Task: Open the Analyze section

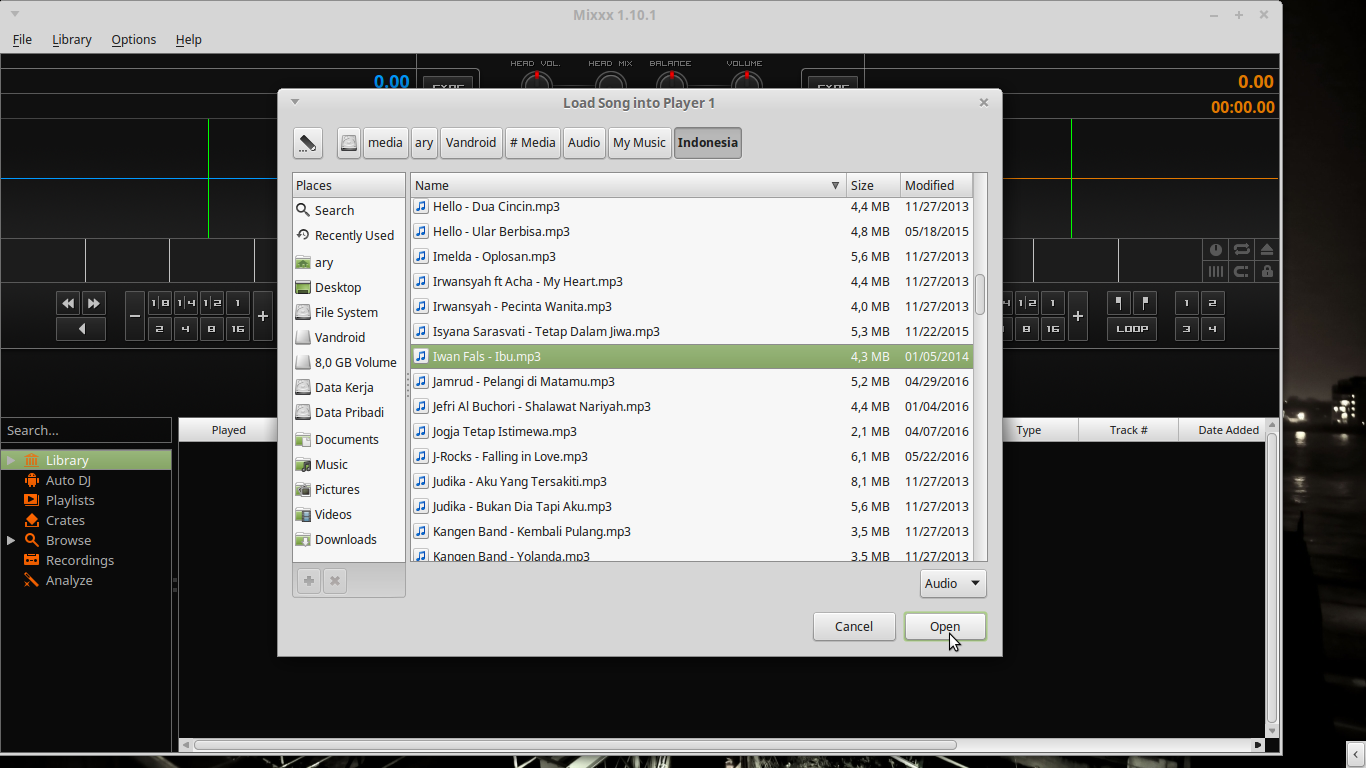Action: click(x=69, y=580)
